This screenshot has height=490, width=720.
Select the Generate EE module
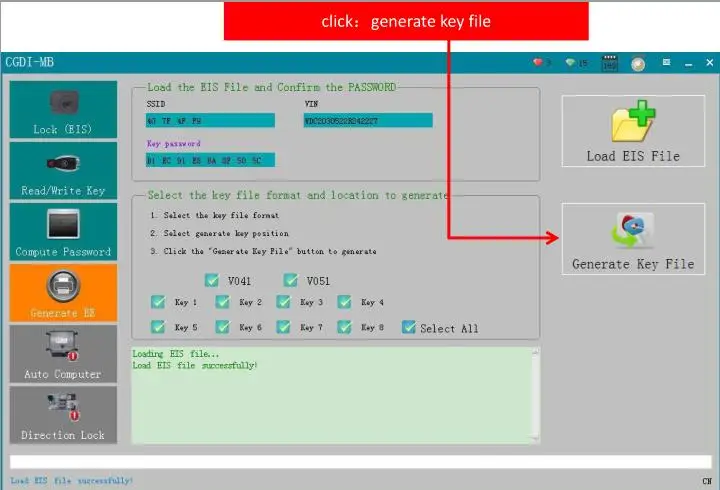[63, 293]
